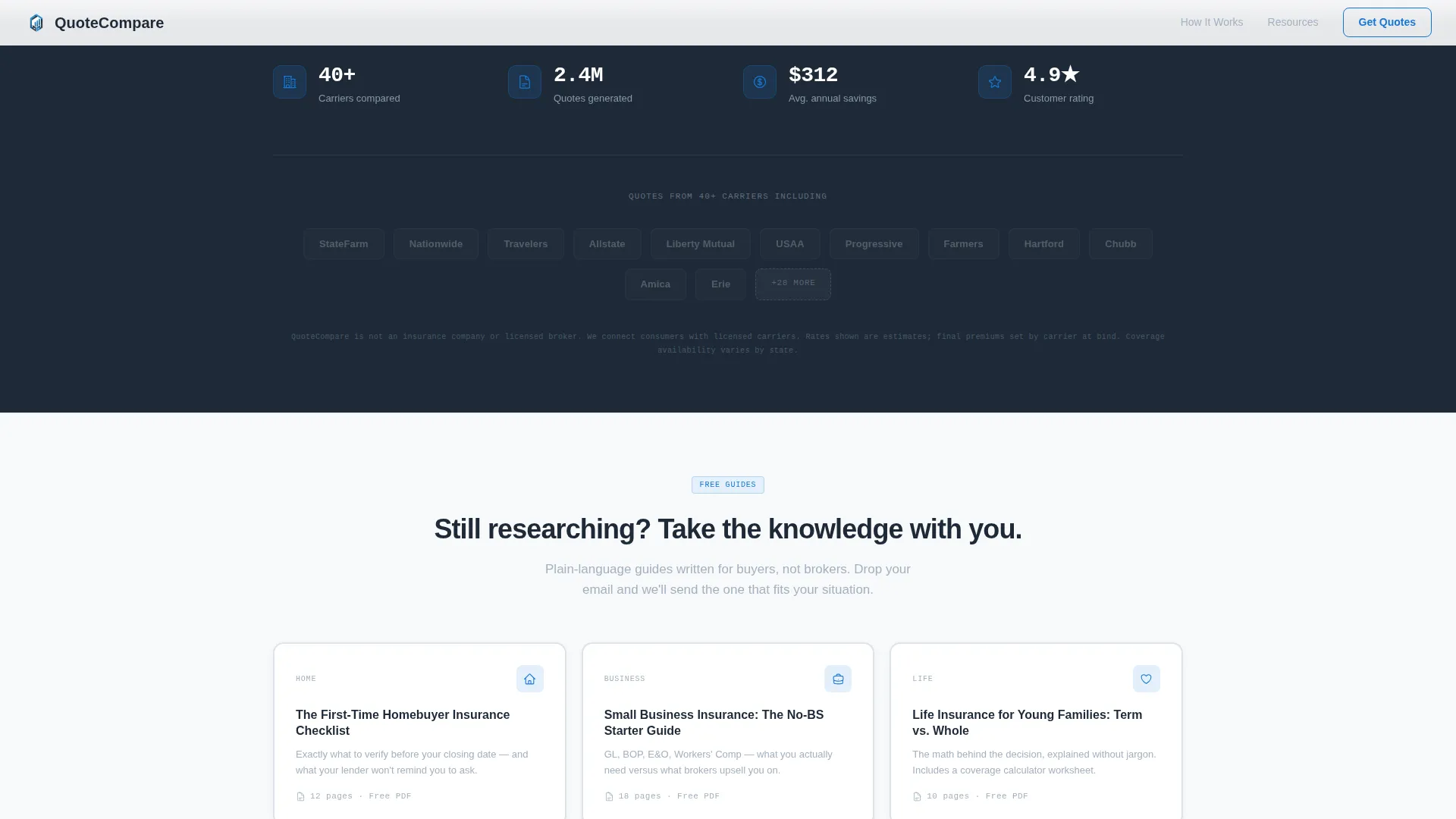Click the HOME category label
This screenshot has width=1456, height=819.
pos(306,679)
